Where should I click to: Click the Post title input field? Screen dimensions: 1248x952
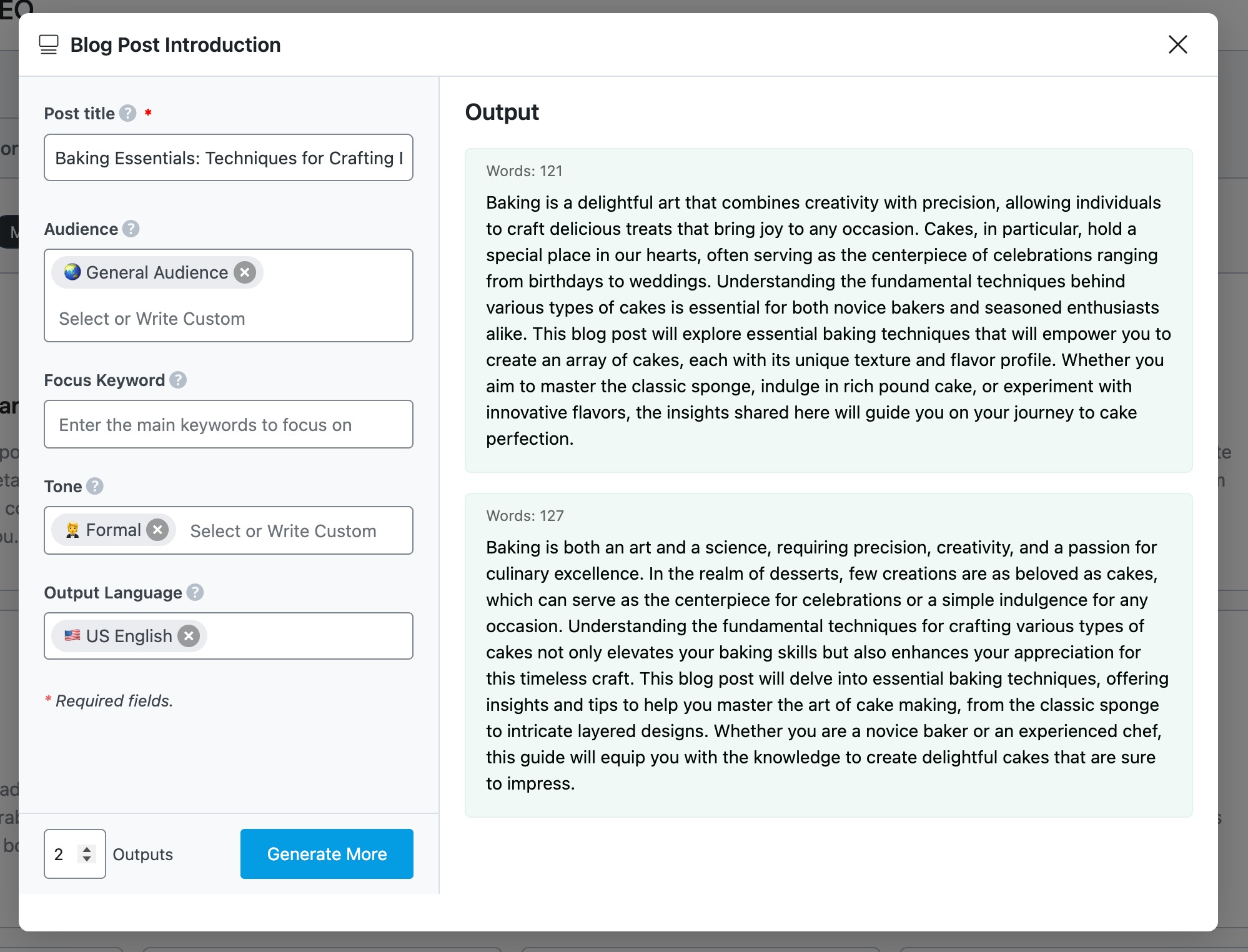[x=228, y=157]
